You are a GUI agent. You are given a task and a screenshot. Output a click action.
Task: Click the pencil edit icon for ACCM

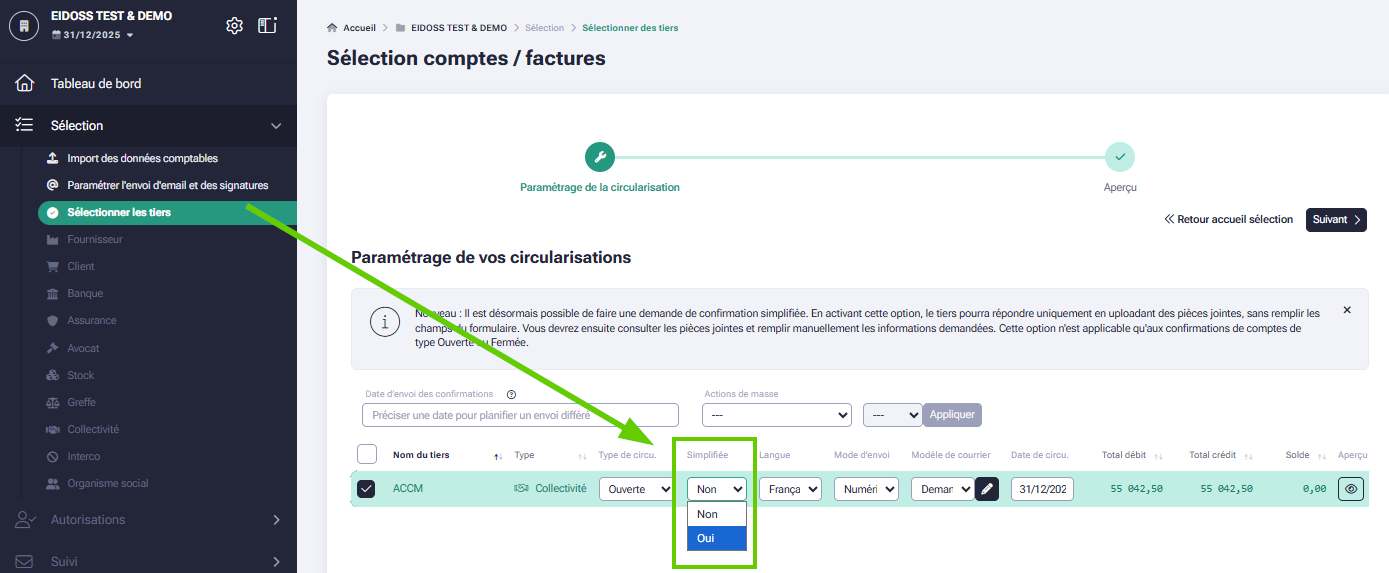pos(987,489)
